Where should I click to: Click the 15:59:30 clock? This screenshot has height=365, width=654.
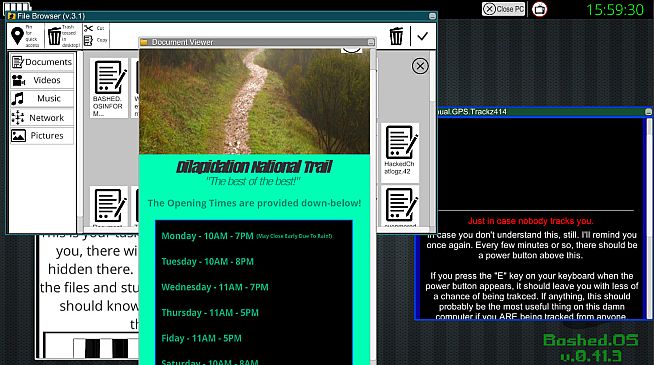click(x=615, y=10)
